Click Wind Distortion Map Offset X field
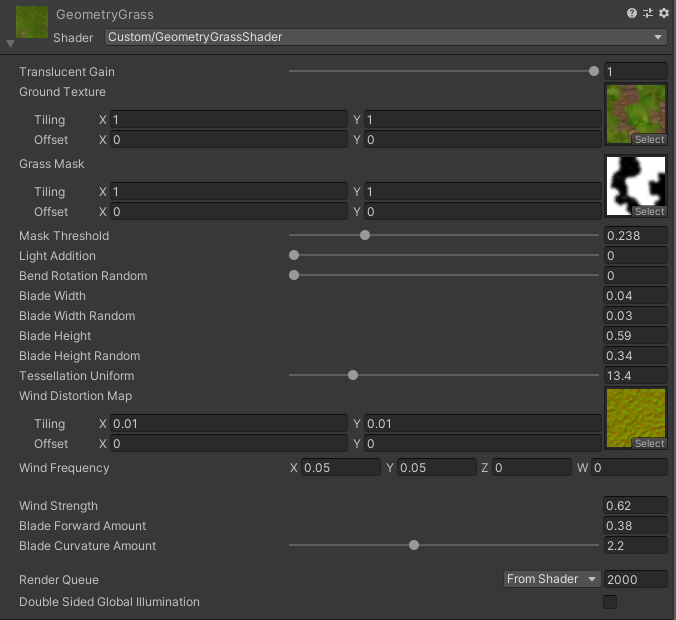 (229, 444)
